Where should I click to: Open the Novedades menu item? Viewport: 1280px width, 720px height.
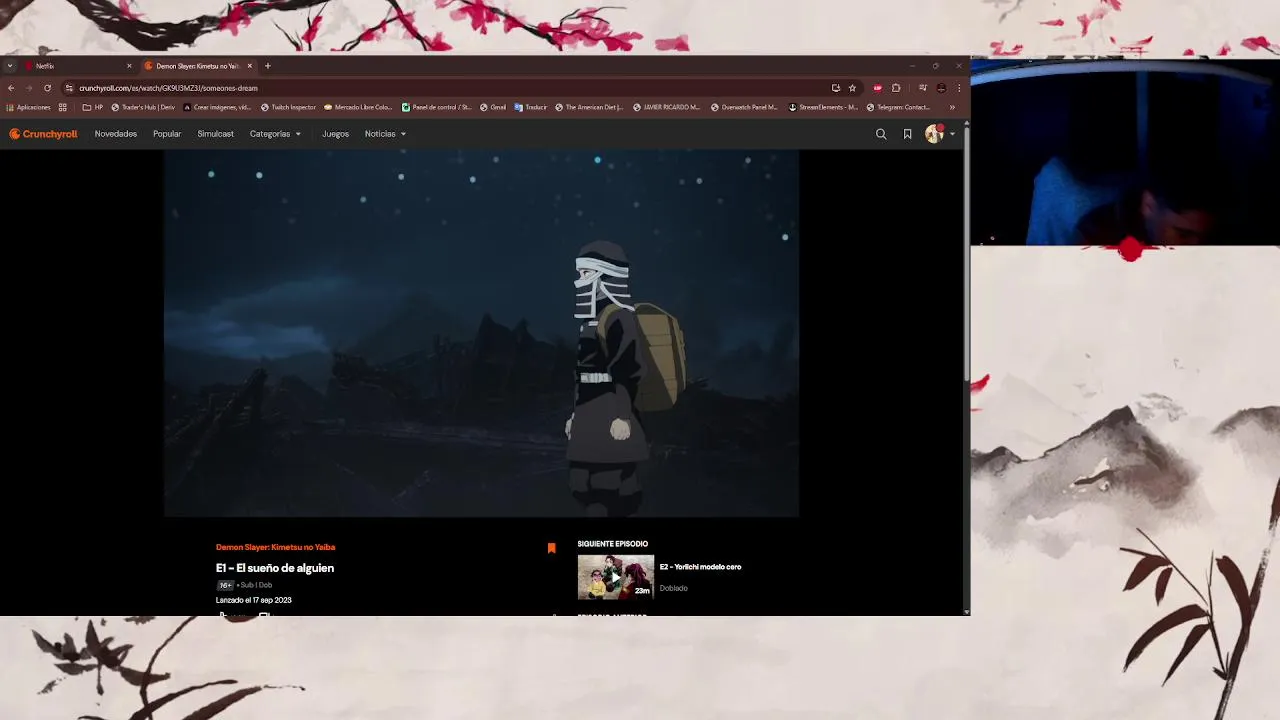[116, 134]
